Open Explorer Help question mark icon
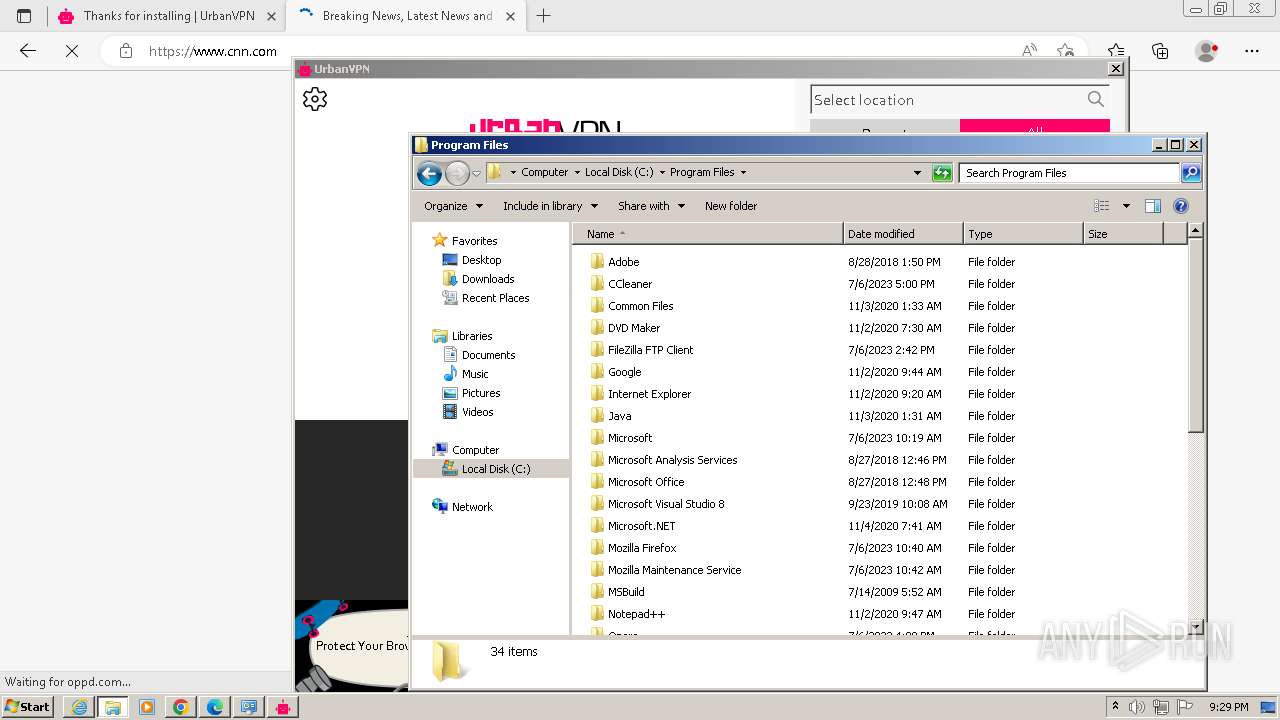1280x720 pixels. 1181,206
